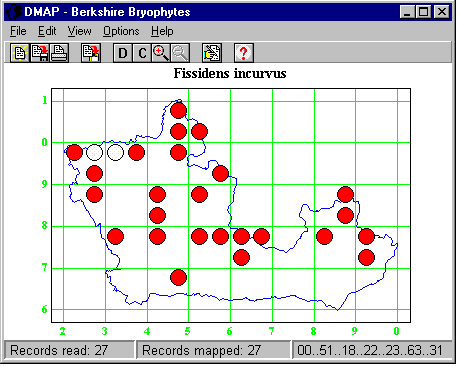The height and width of the screenshot is (366, 458).
Task: Click the copy to clipboard icon
Action: click(x=91, y=53)
